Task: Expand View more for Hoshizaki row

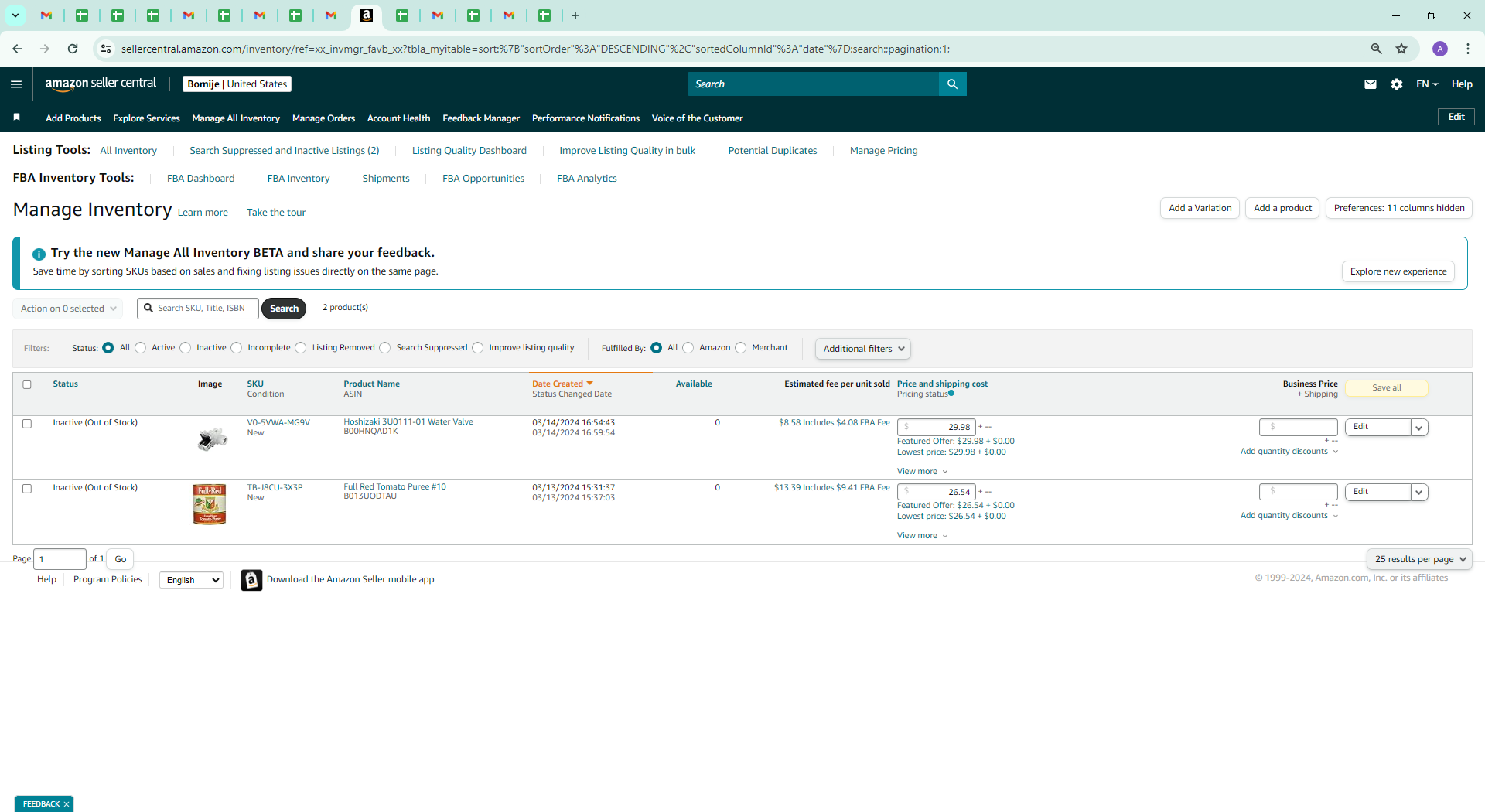Action: tap(922, 472)
